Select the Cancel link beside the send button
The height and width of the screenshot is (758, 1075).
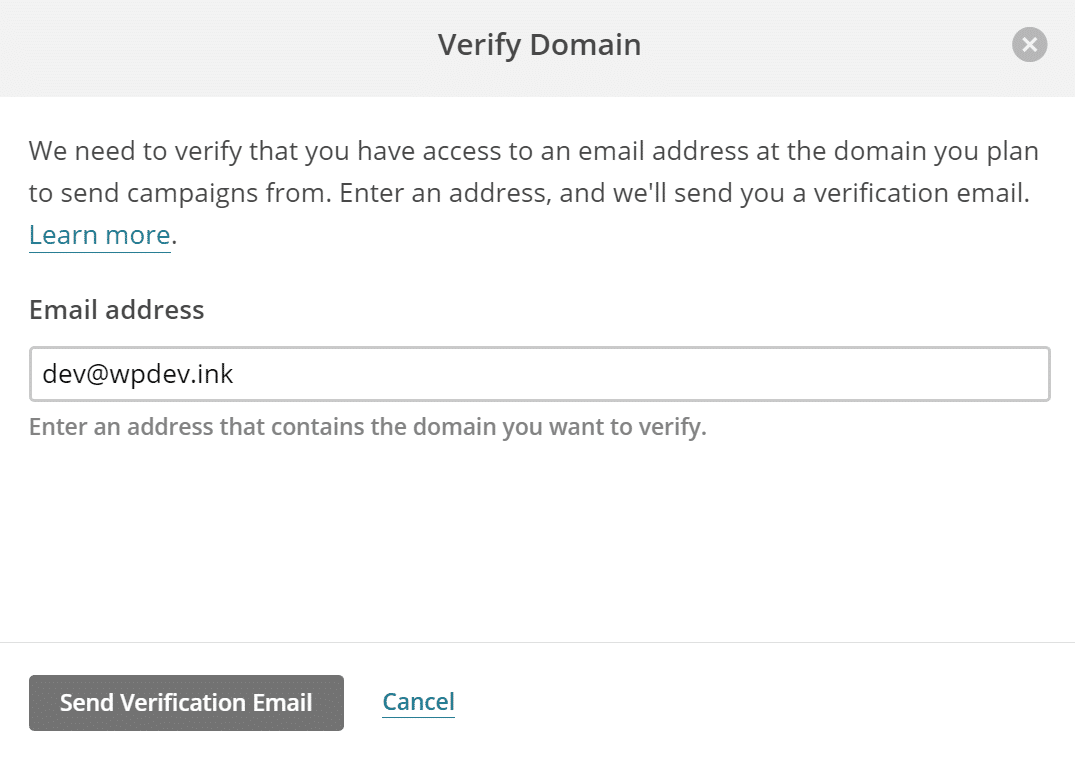point(418,702)
